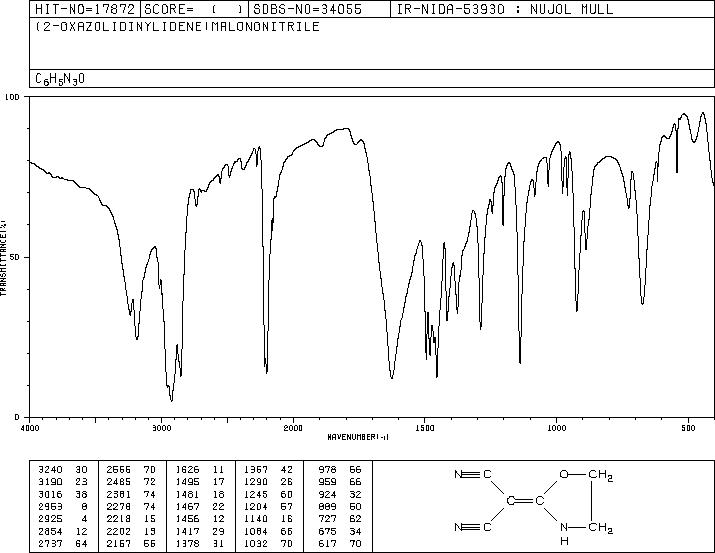The width and height of the screenshot is (715, 553).
Task: Click the 500 x-axis label
Action: (688, 428)
